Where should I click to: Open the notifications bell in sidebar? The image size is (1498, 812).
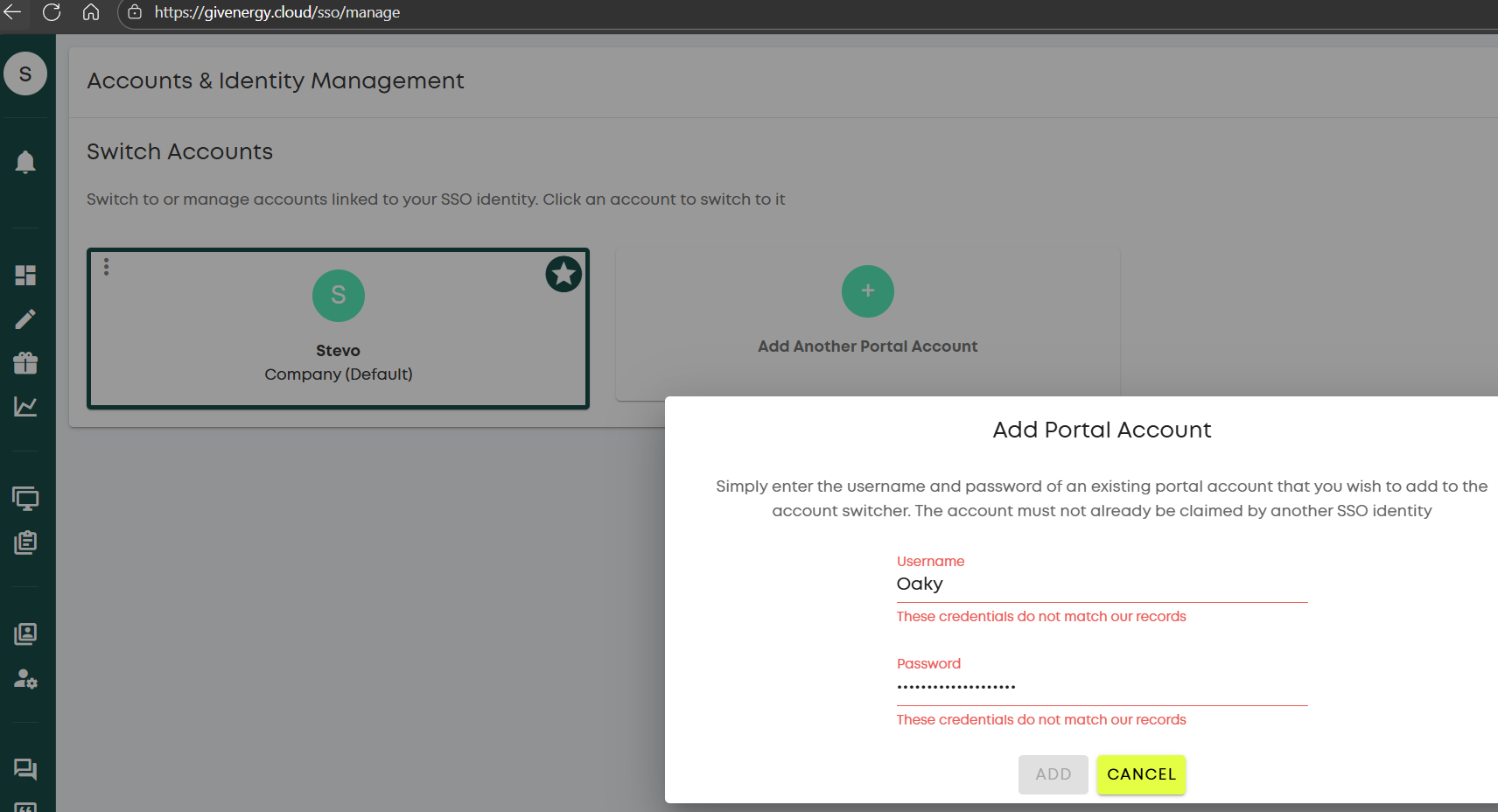(x=25, y=162)
